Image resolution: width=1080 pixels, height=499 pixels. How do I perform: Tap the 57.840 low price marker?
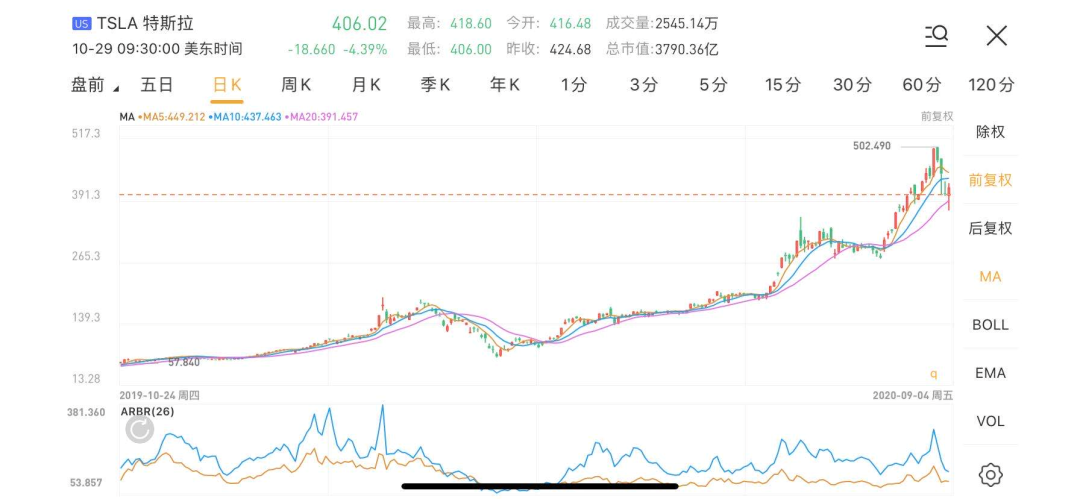coord(184,362)
